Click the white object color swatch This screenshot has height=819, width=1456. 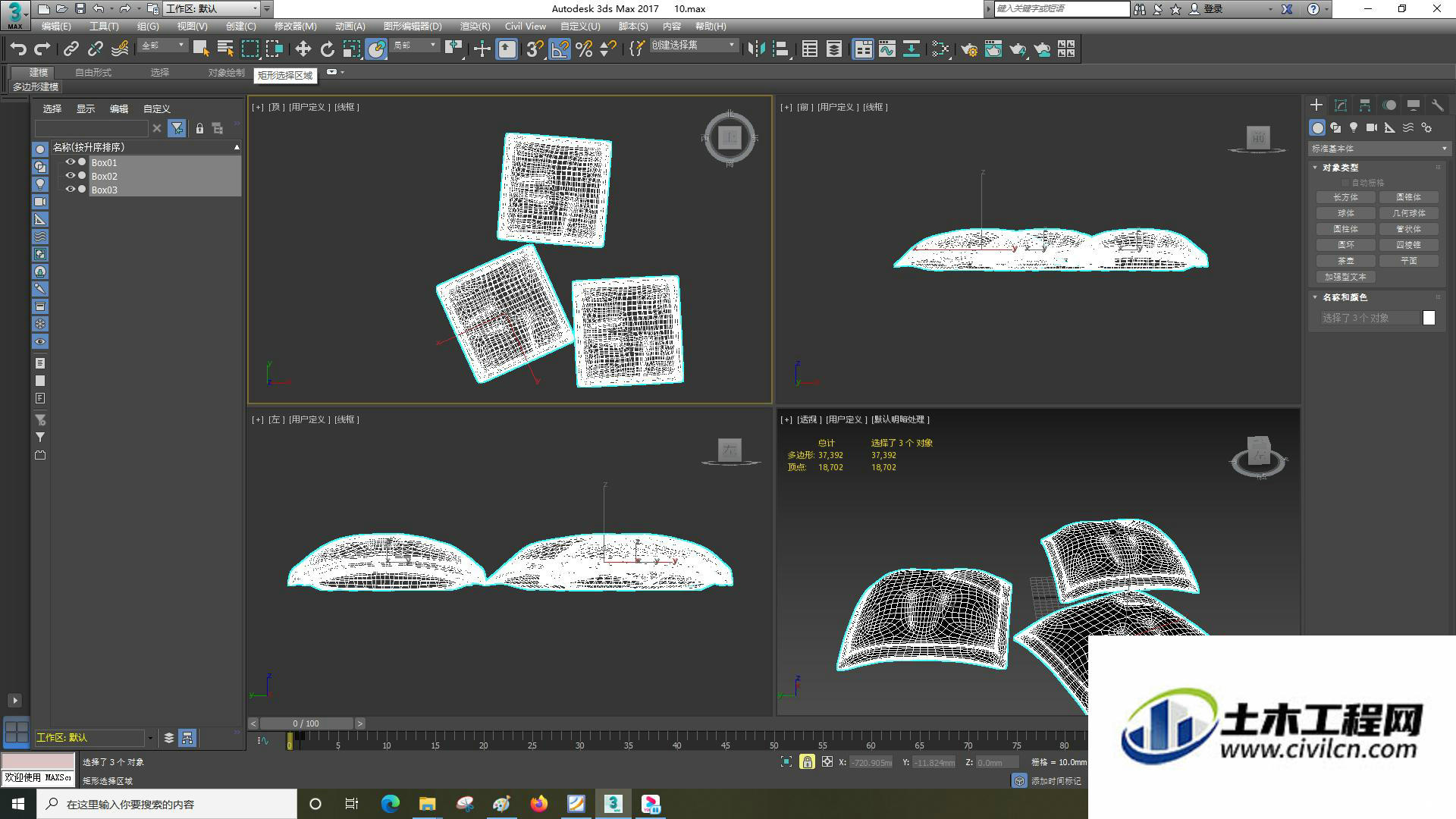click(1429, 318)
